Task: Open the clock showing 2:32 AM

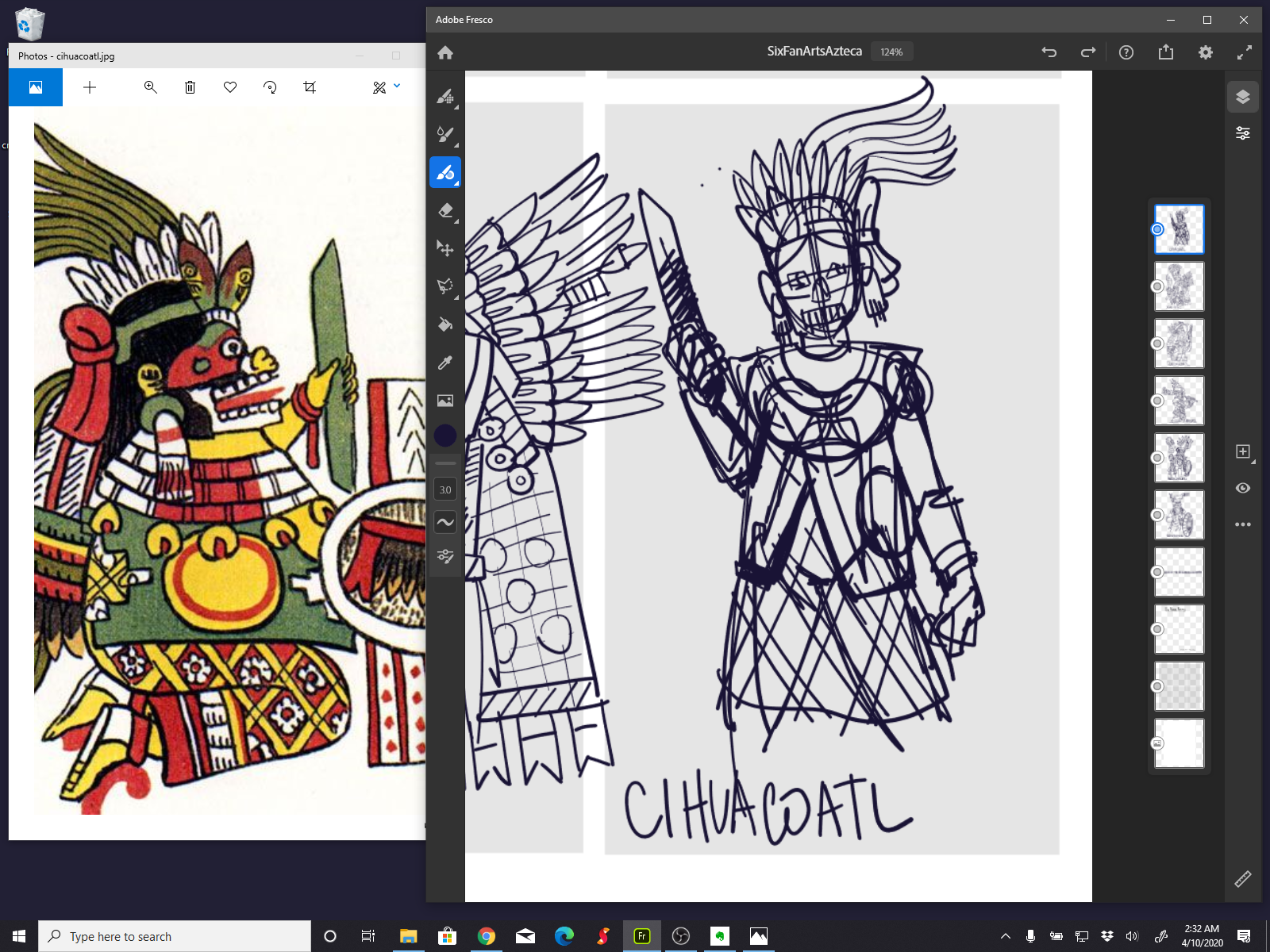Action: [1202, 936]
